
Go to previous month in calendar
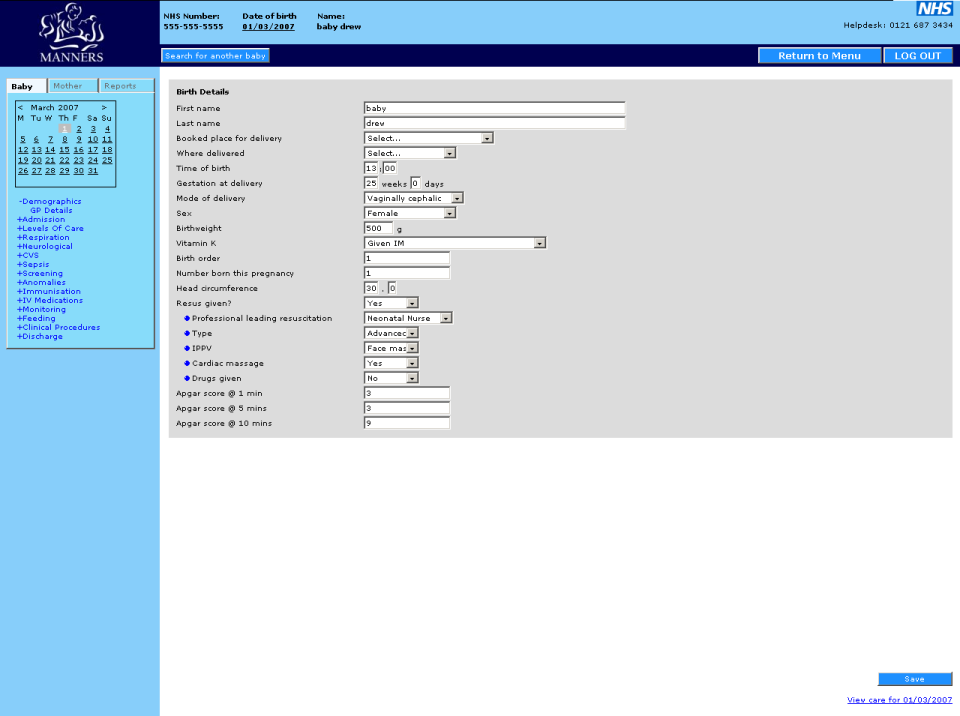20,108
